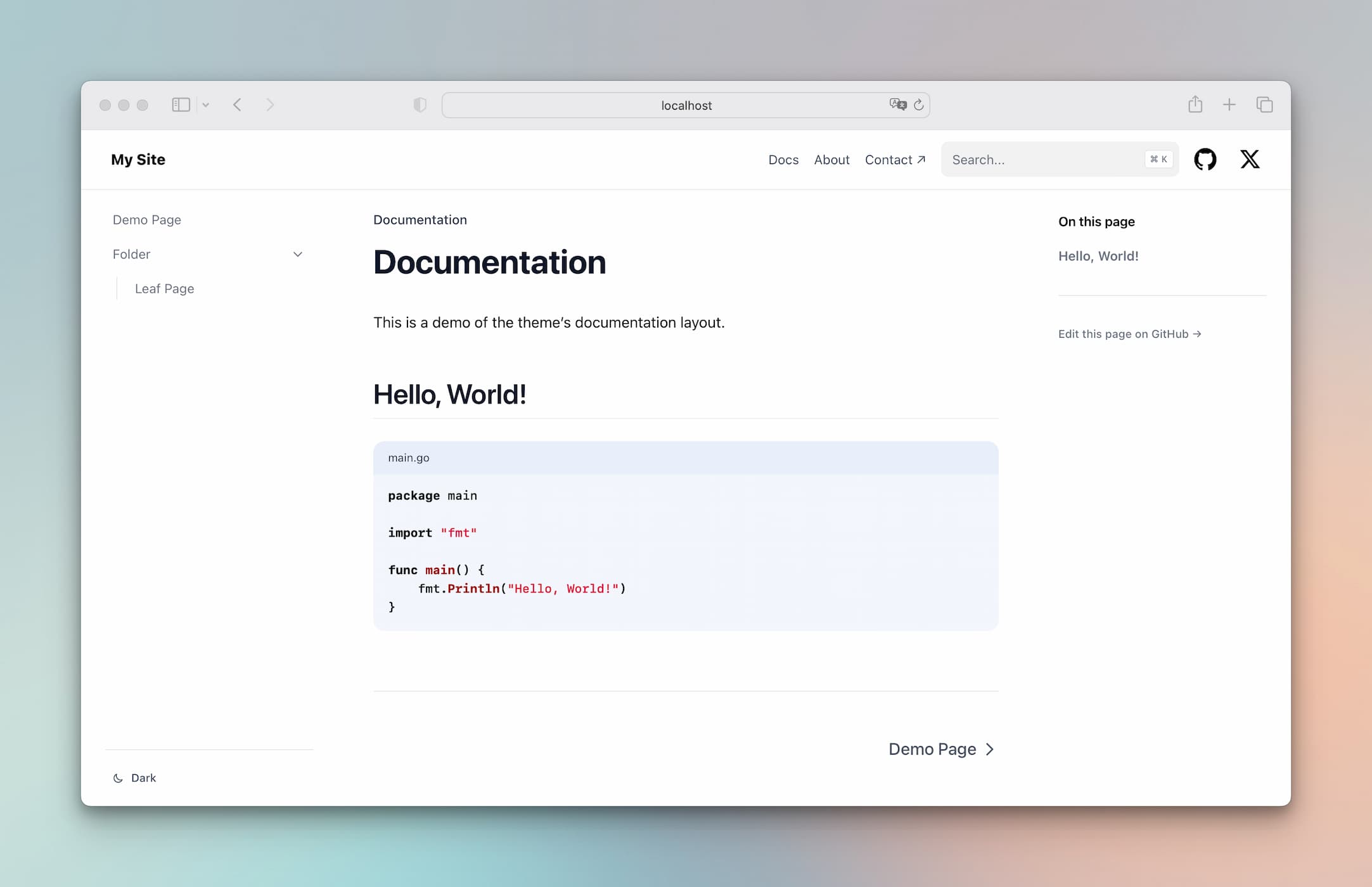Click the X (Twitter) icon in navbar
The width and height of the screenshot is (1372, 887).
1250,158
